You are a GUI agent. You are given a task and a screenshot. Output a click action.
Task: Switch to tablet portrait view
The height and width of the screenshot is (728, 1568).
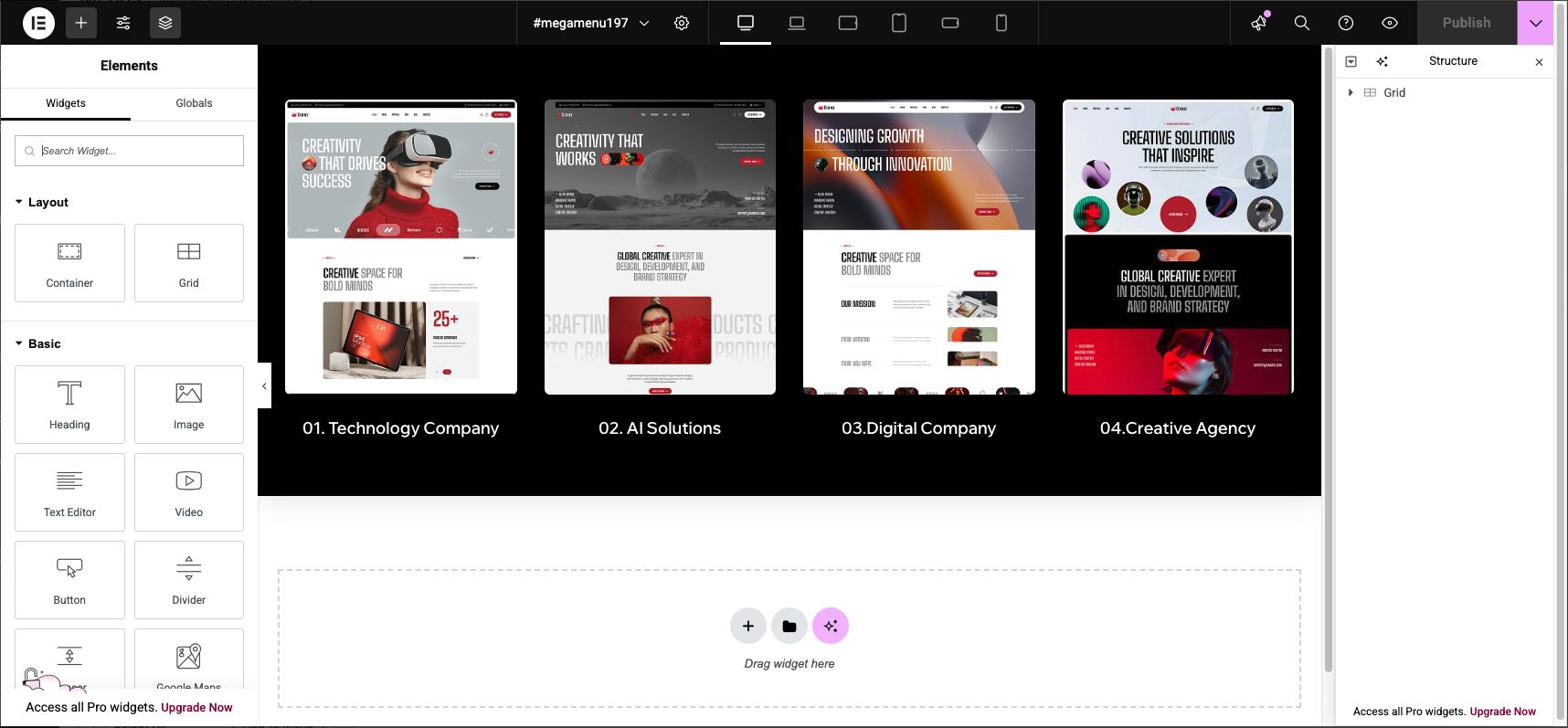[899, 23]
